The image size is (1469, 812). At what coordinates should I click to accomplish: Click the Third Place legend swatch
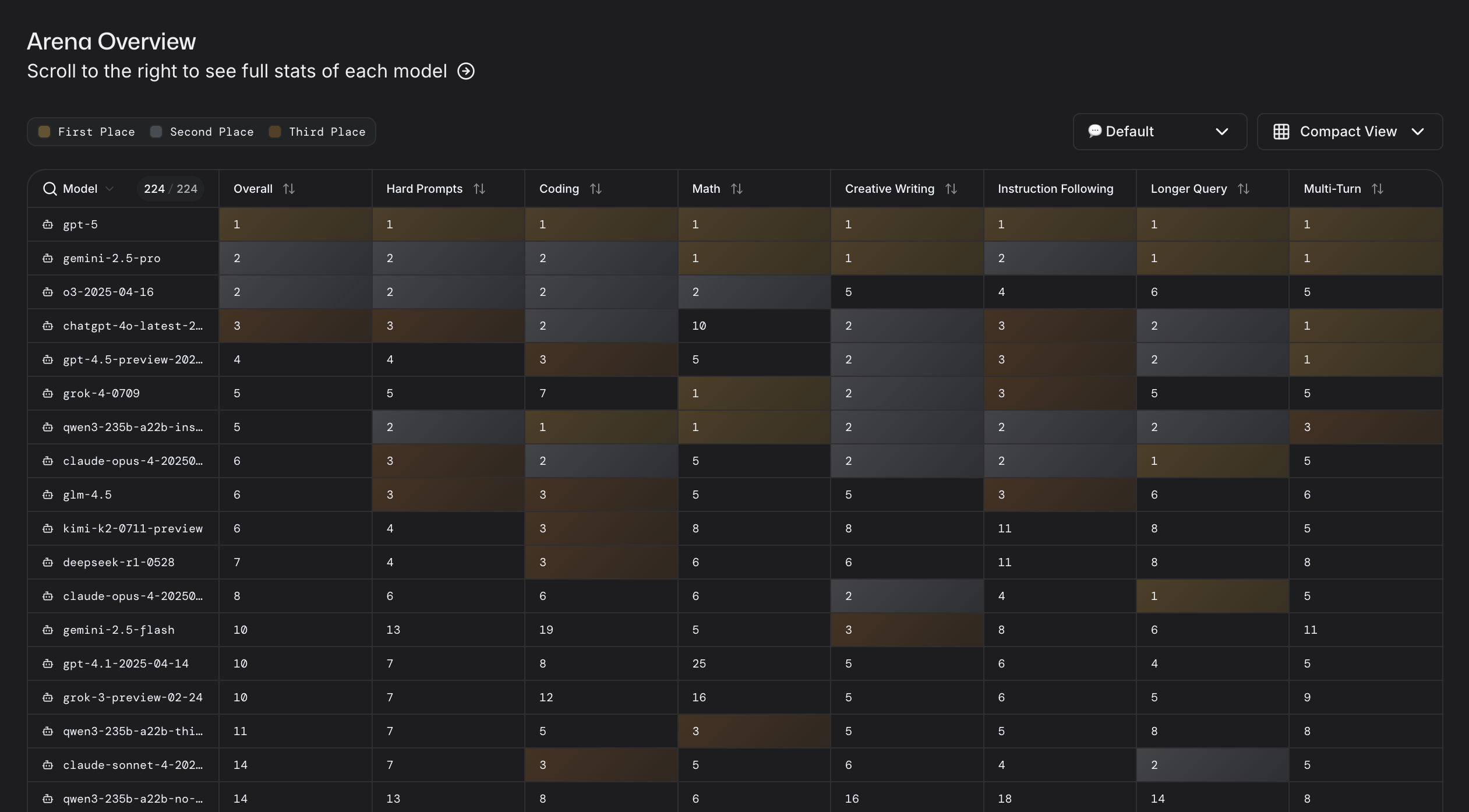click(x=275, y=132)
